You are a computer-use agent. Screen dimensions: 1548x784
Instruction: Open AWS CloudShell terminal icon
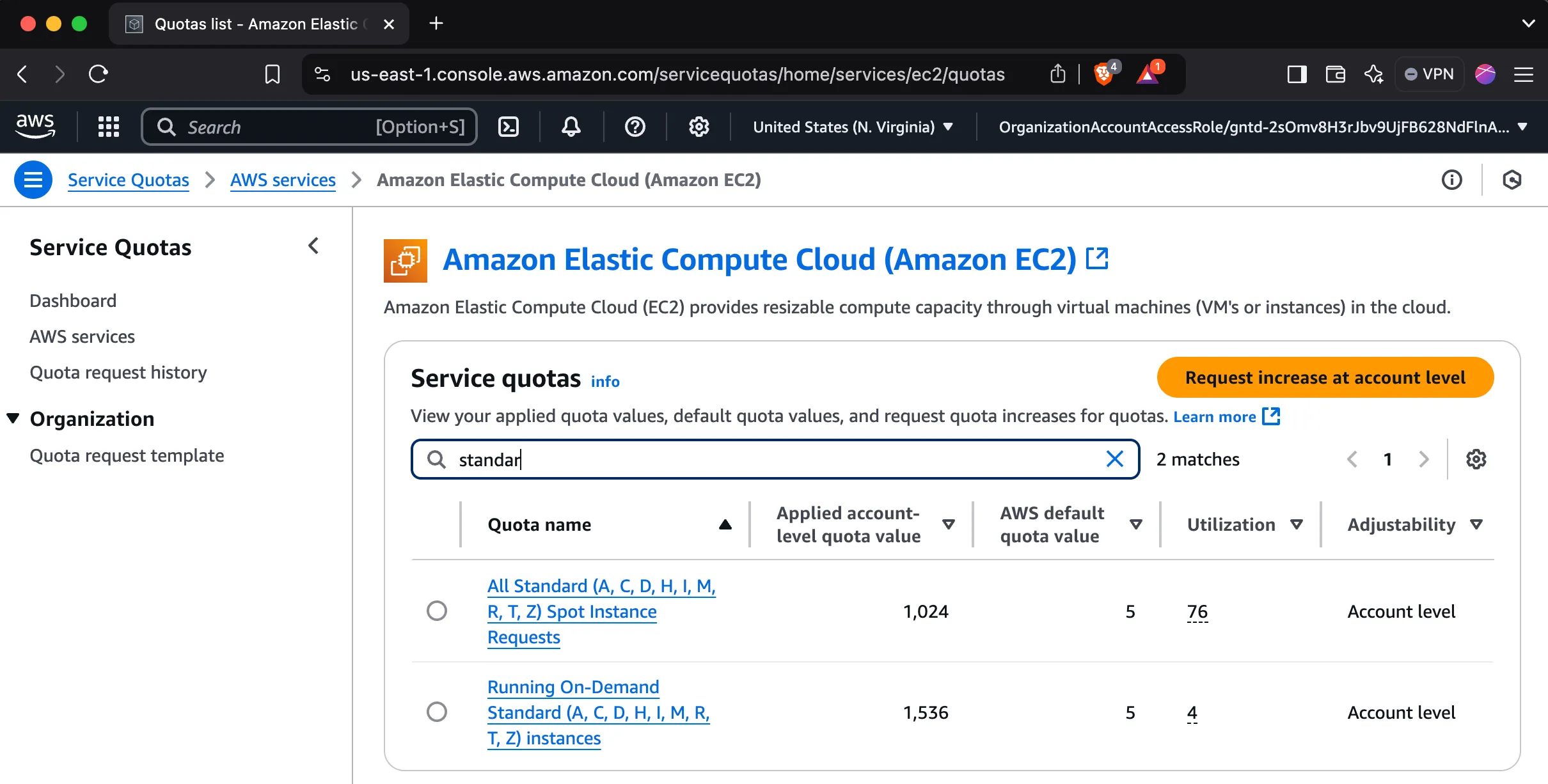[x=509, y=127]
